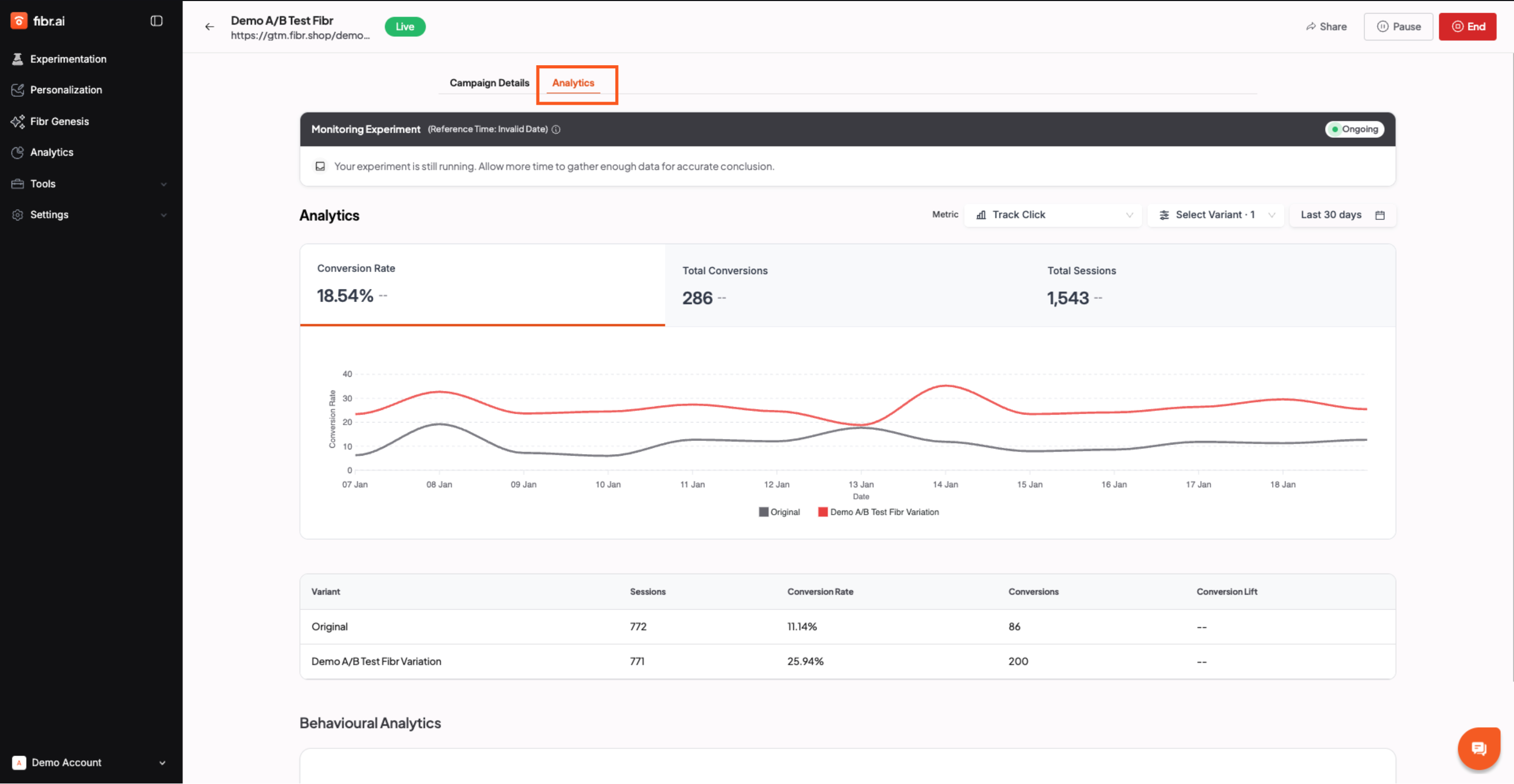Open Fibr Genesis sparkle icon

pos(17,122)
